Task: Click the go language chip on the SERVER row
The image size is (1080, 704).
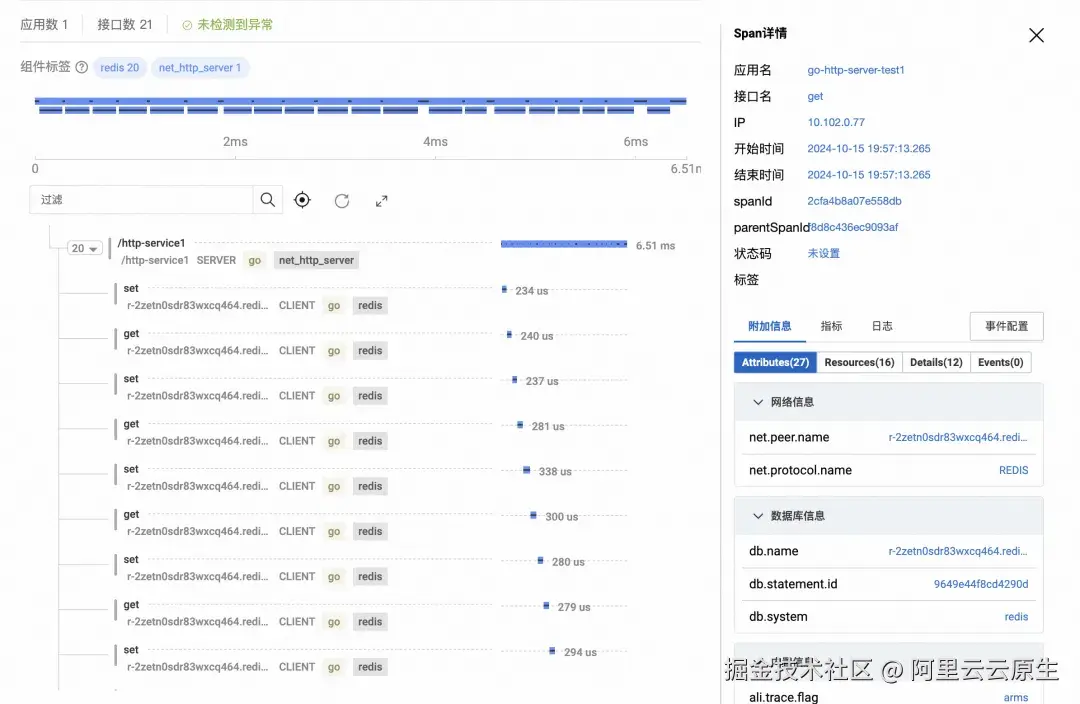Action: coord(254,260)
